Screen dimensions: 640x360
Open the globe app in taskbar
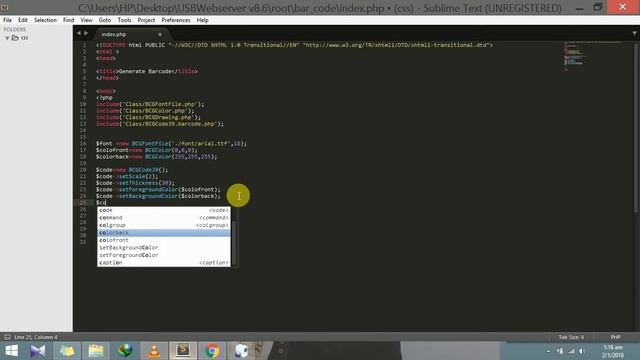(x=125, y=351)
